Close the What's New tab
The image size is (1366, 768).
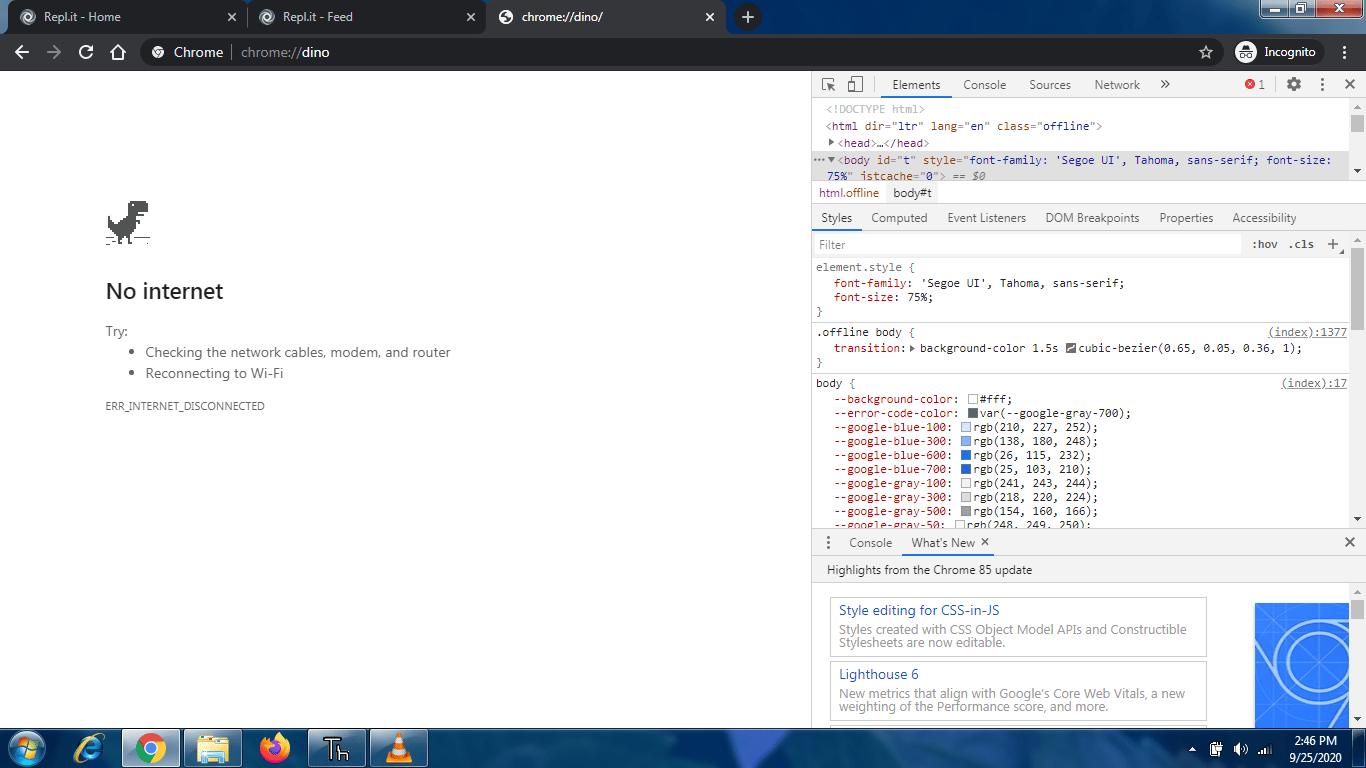[985, 542]
